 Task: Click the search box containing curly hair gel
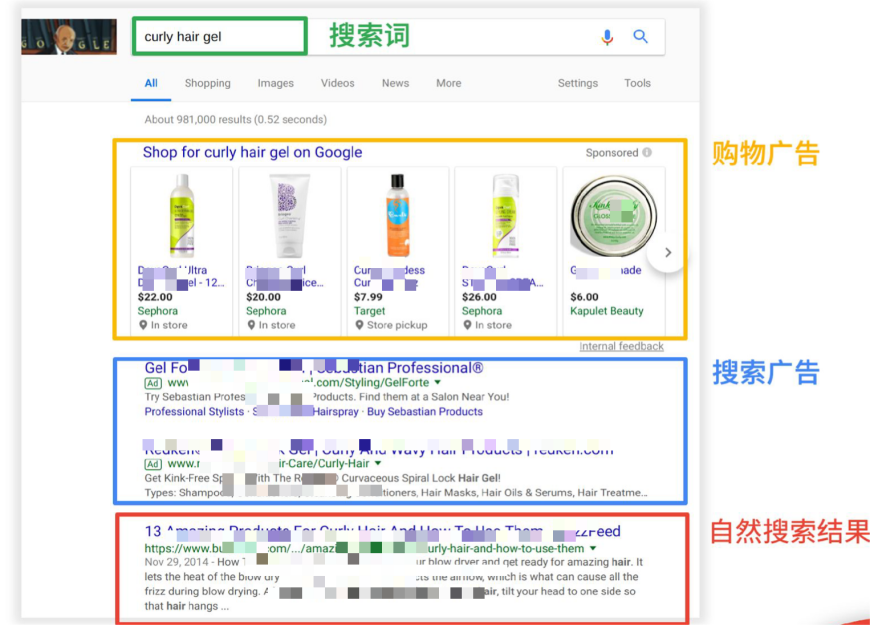[220, 37]
